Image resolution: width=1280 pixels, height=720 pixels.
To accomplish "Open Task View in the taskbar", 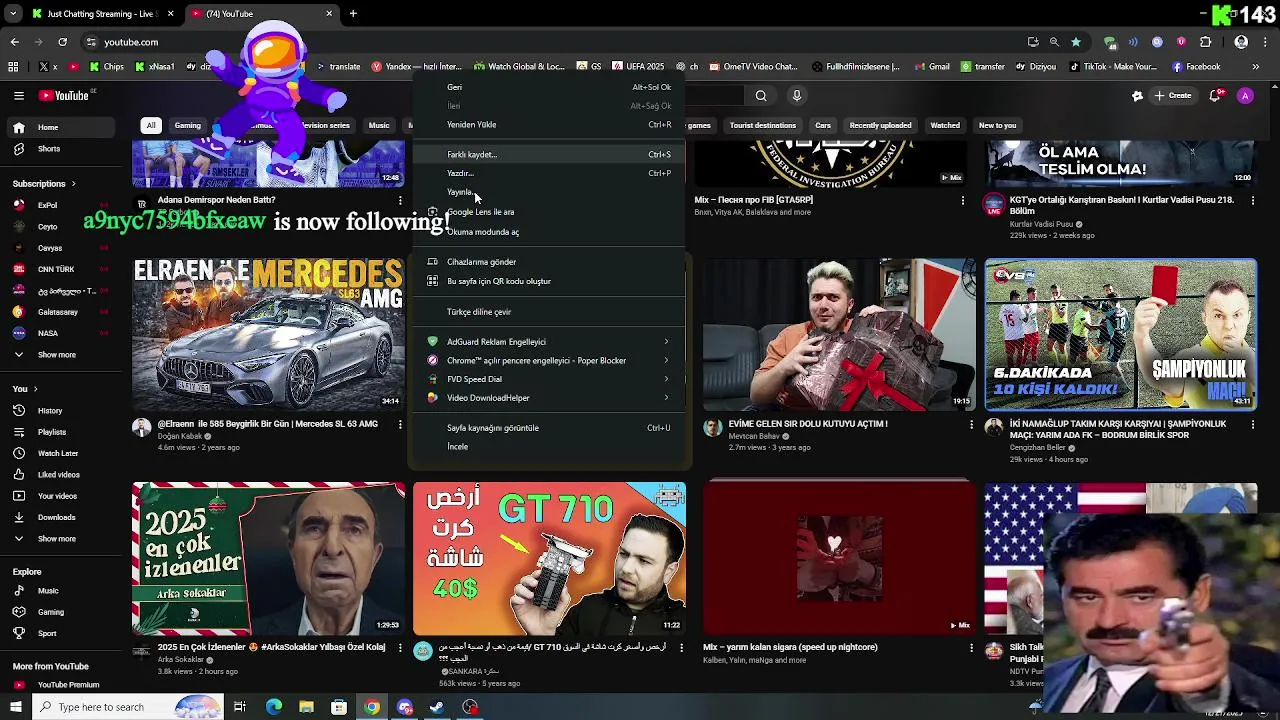I will point(240,707).
